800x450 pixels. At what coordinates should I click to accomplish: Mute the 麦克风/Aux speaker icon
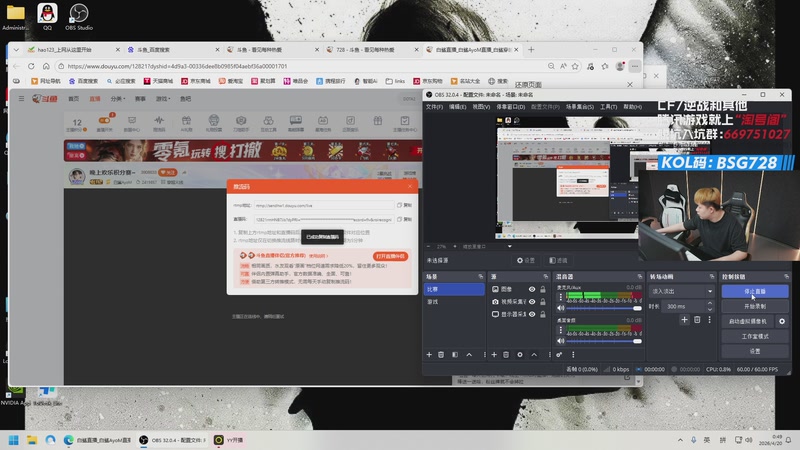point(561,308)
